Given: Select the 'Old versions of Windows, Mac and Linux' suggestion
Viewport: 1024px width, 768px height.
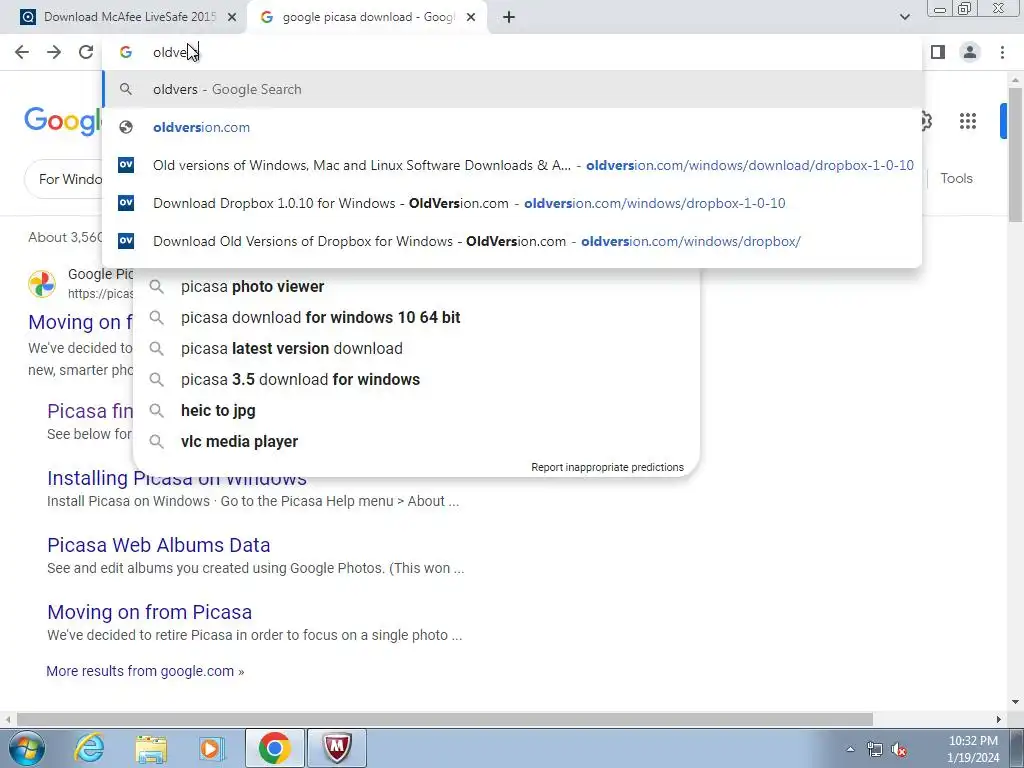Looking at the screenshot, I should (512, 165).
